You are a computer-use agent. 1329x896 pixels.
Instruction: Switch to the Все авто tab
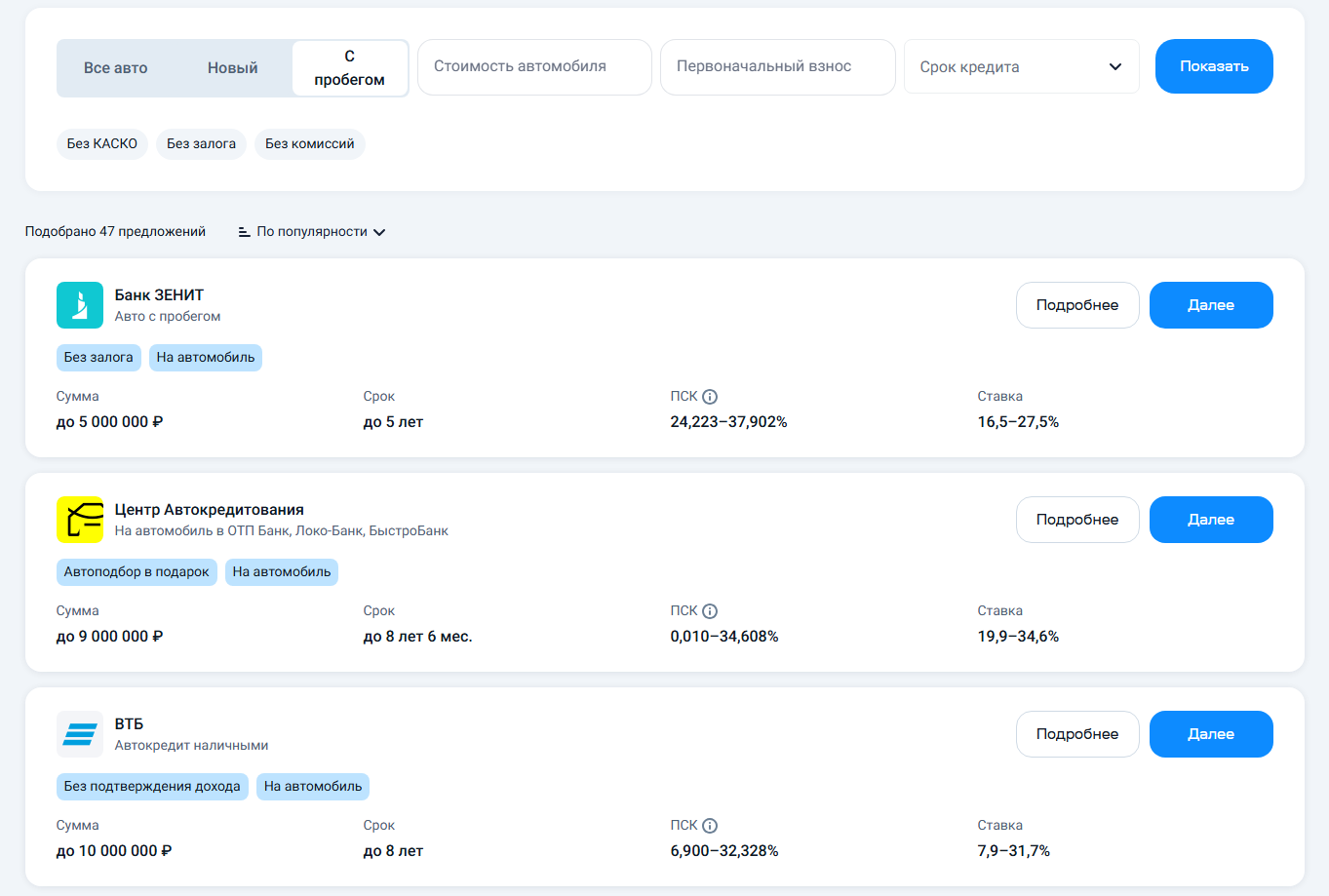point(116,68)
